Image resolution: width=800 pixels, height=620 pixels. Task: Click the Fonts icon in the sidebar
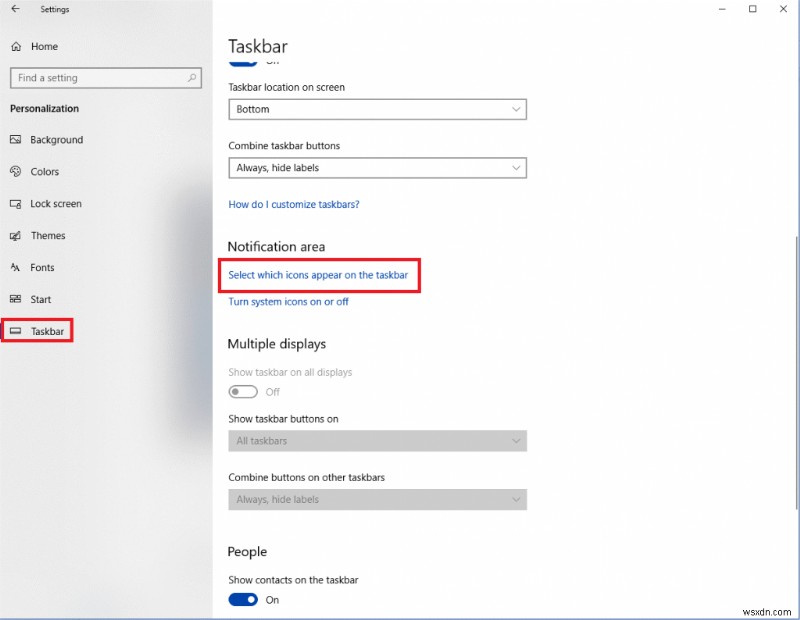[16, 268]
